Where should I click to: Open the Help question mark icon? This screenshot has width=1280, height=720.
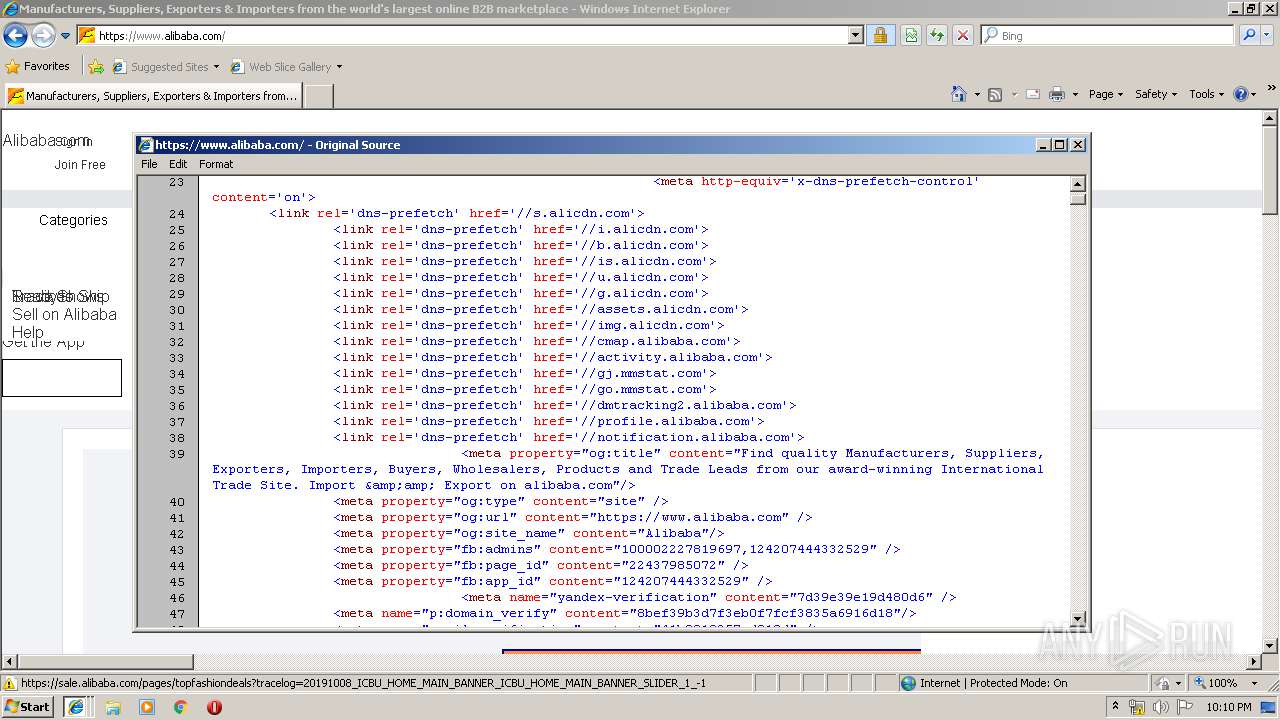coord(1241,94)
